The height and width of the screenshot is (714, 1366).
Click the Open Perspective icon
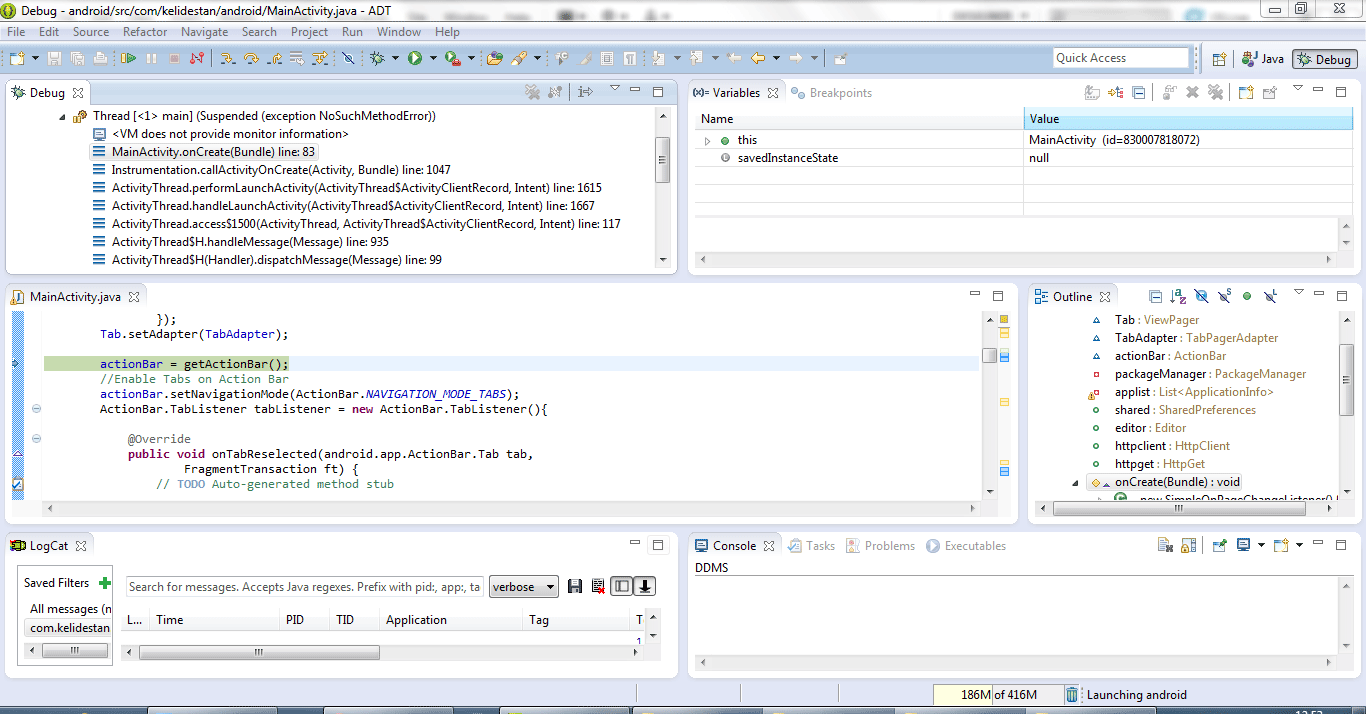(x=1219, y=59)
